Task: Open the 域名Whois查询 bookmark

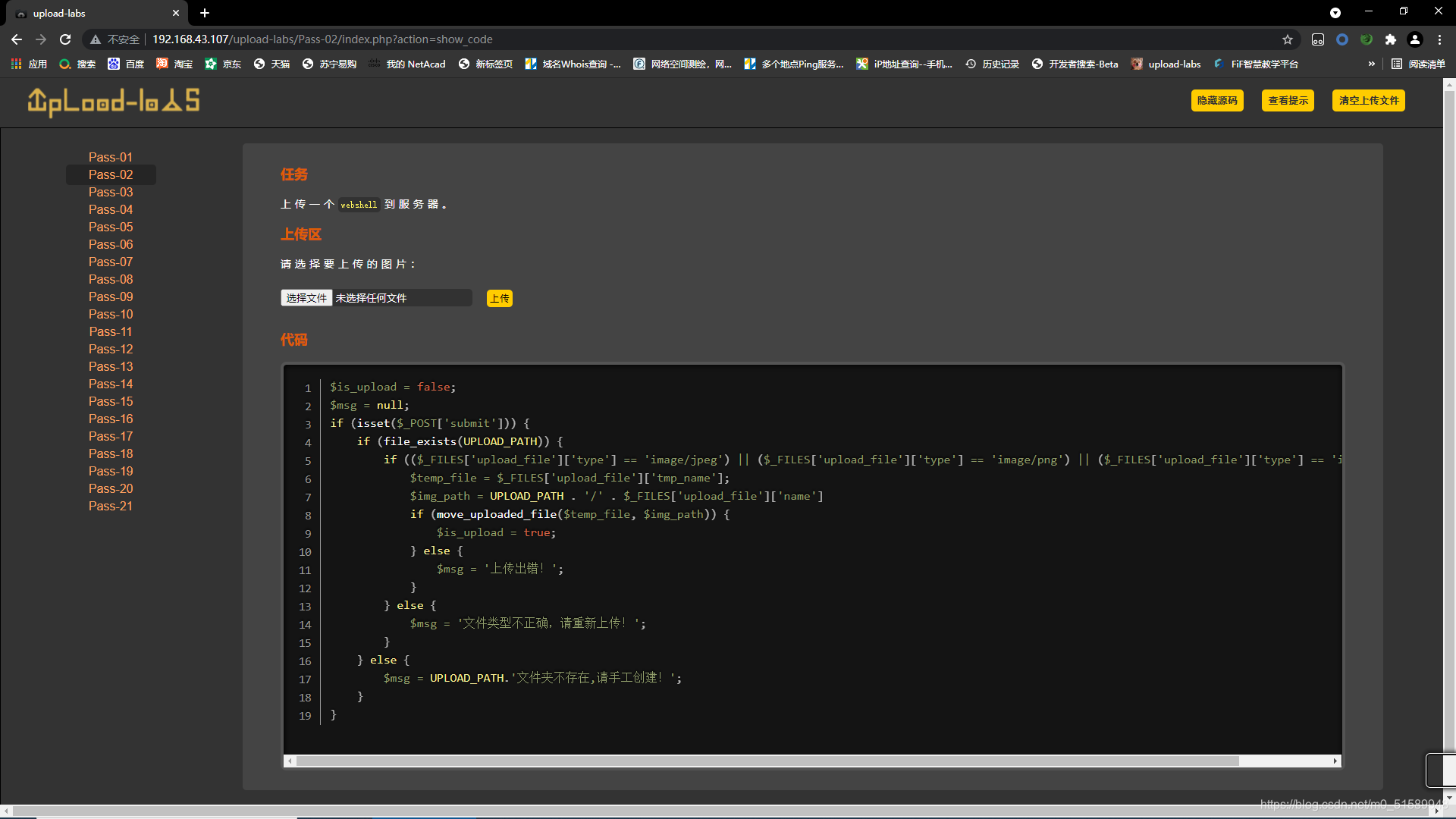Action: click(573, 64)
